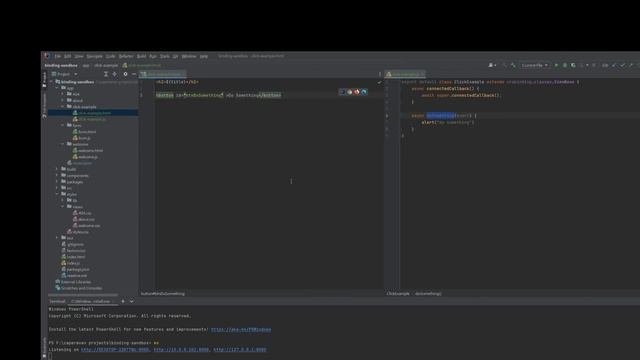
Task: Open the Refactor menu
Action: click(x=126, y=56)
